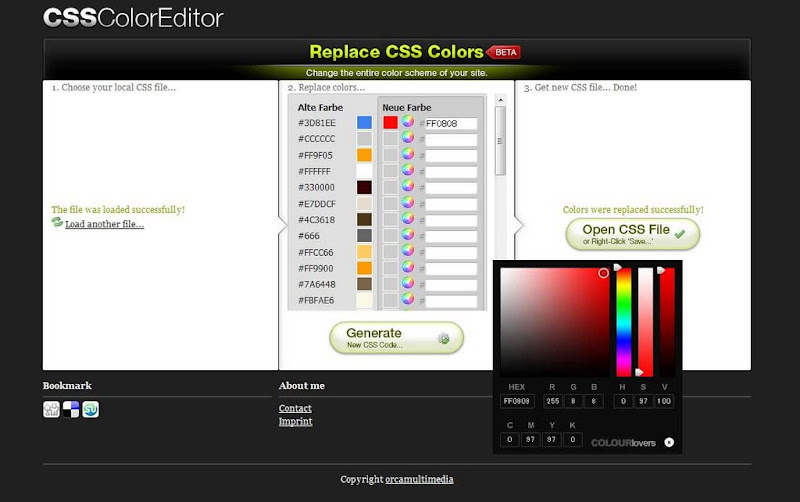Click the color list scrollbar thumb
The image size is (800, 502).
click(x=500, y=141)
